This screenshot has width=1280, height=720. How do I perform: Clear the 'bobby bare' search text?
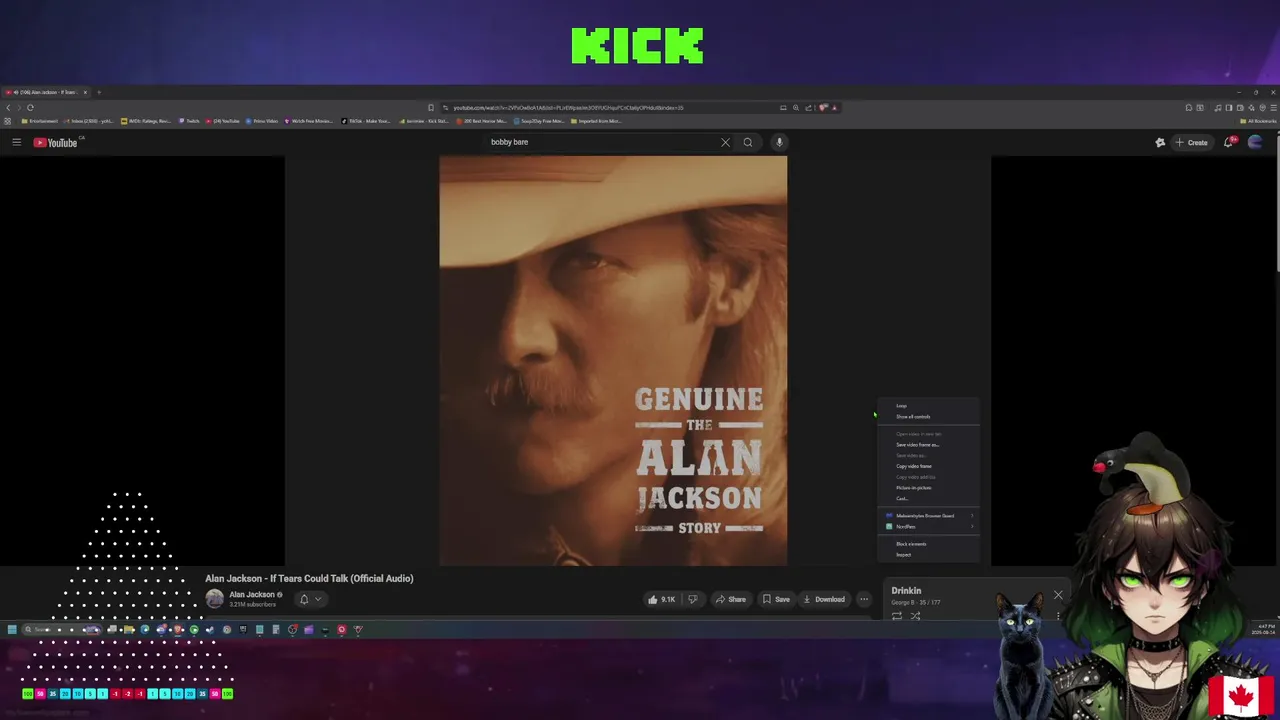(x=725, y=142)
